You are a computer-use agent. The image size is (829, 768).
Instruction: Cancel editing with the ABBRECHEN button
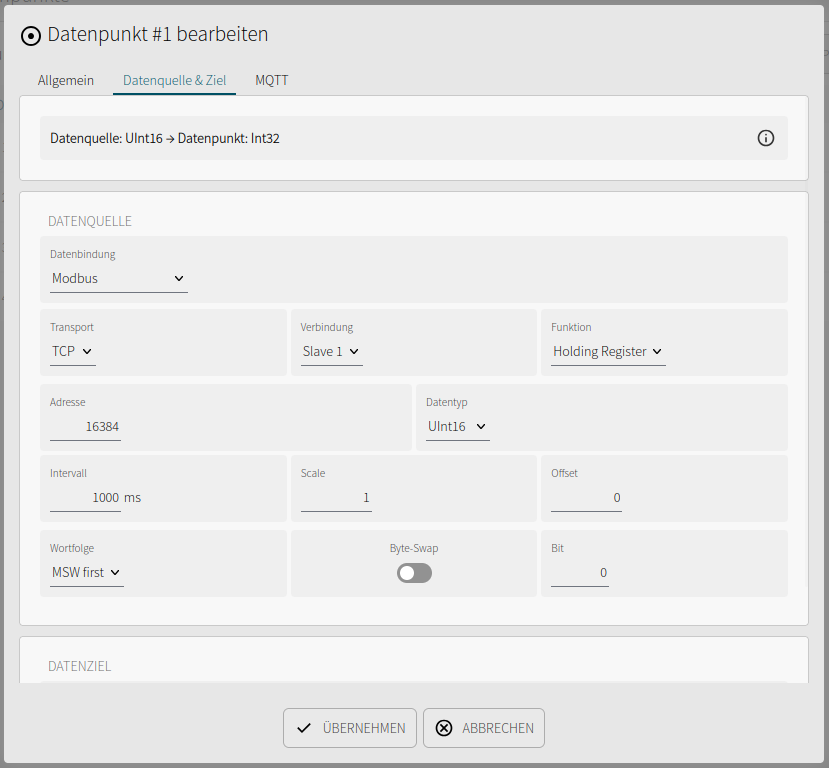click(x=484, y=728)
